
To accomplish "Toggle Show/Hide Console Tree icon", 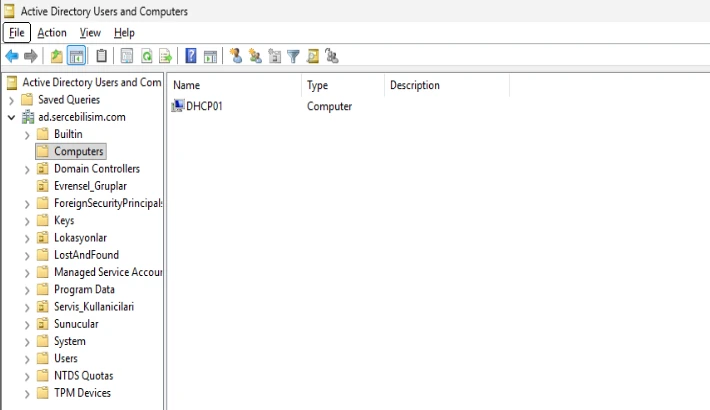I will (x=76, y=56).
